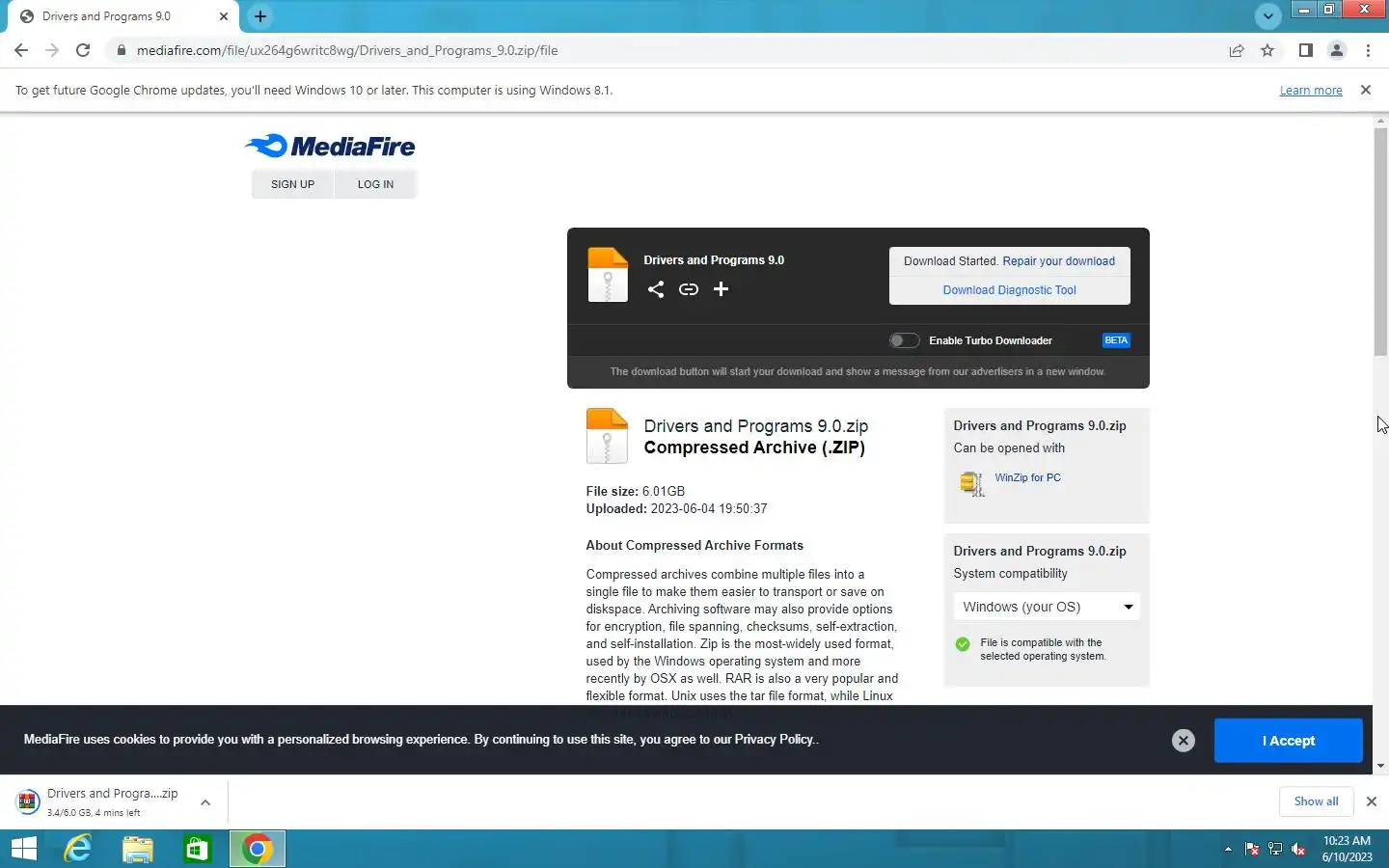Open File Explorer from the taskbar
1389x868 pixels.
click(138, 849)
